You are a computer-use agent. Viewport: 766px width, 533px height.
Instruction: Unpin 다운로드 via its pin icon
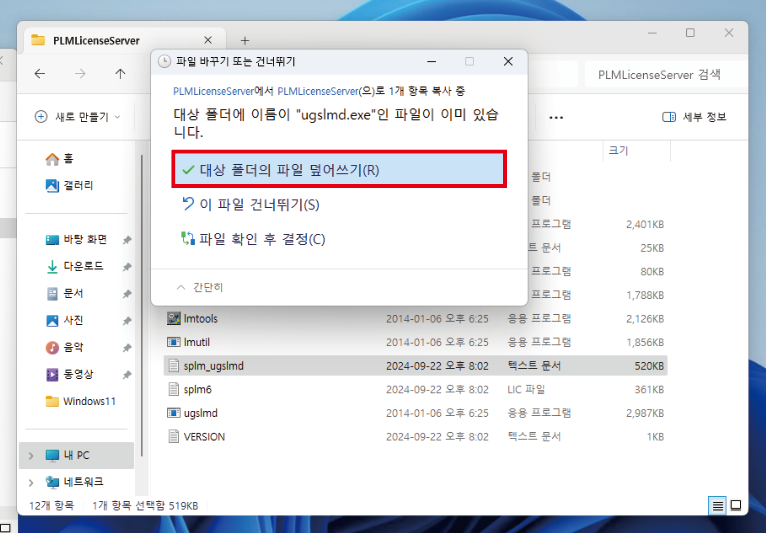[127, 267]
